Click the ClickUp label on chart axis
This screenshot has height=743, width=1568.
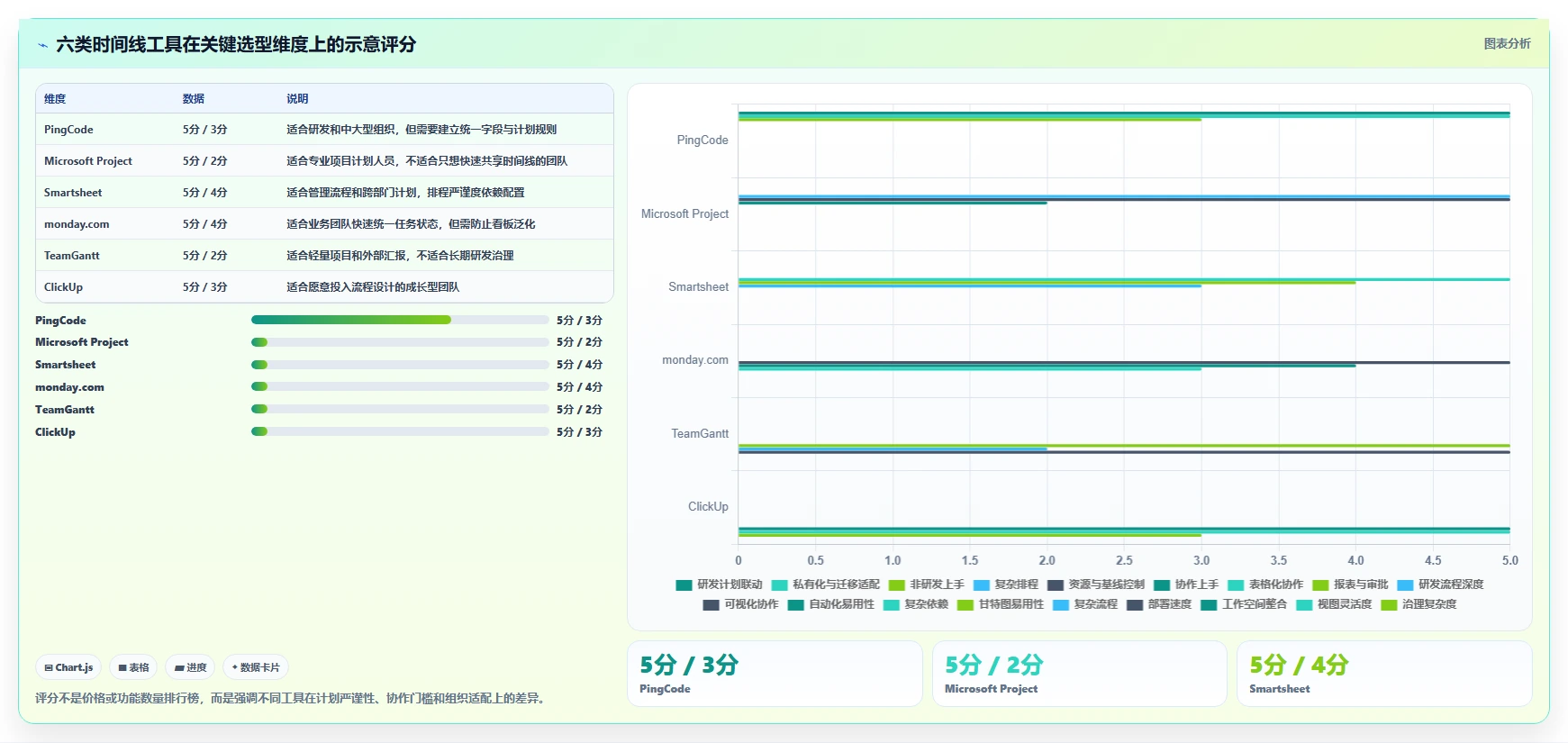[x=708, y=507]
